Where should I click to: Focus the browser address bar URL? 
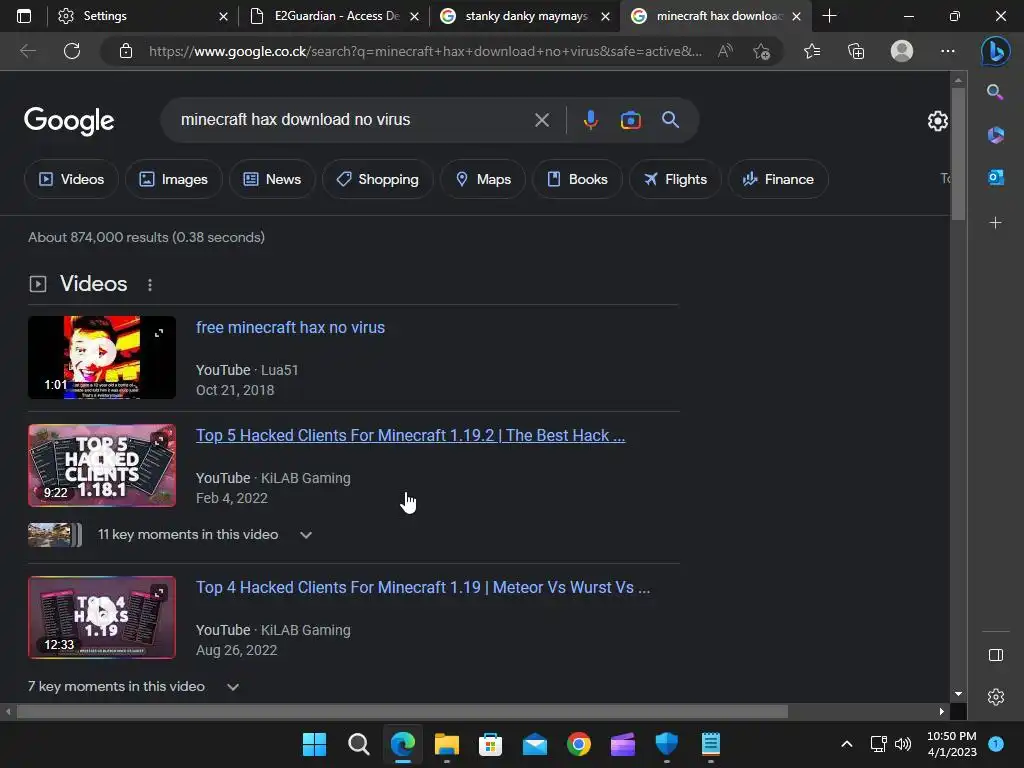pyautogui.click(x=425, y=51)
